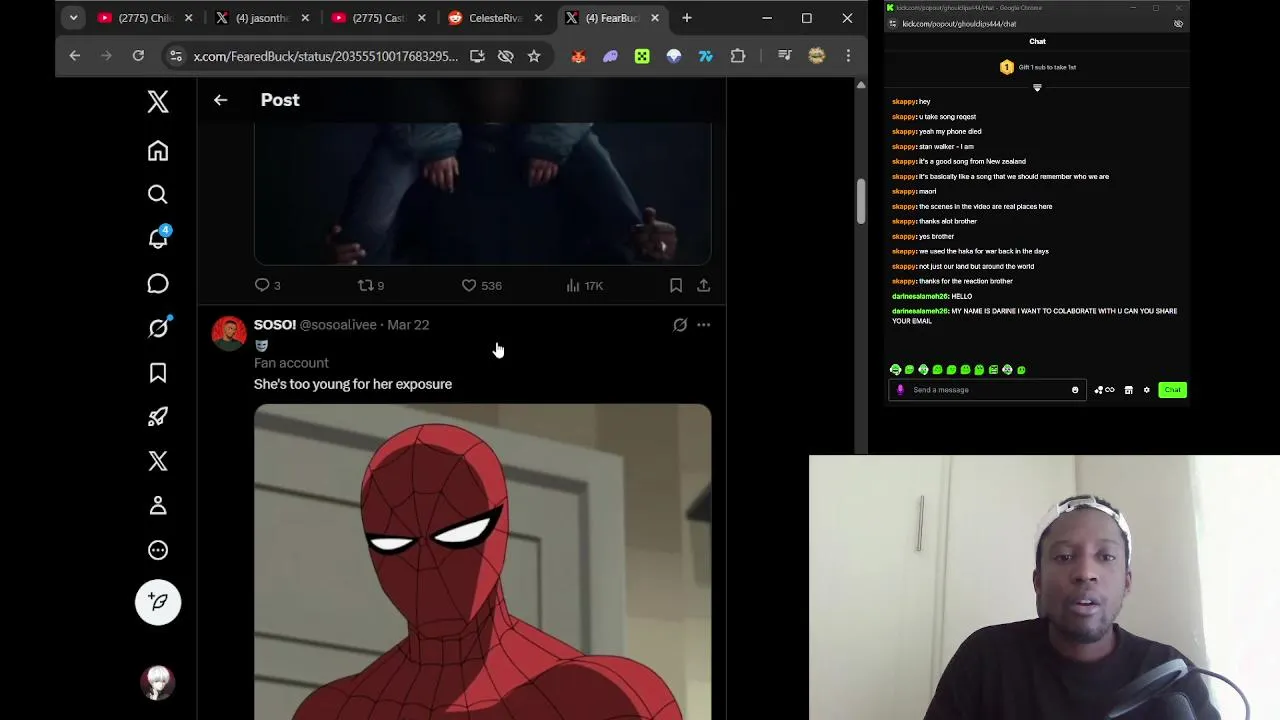1280x720 pixels.
Task: Reply to the post with 3 comments
Action: click(267, 285)
